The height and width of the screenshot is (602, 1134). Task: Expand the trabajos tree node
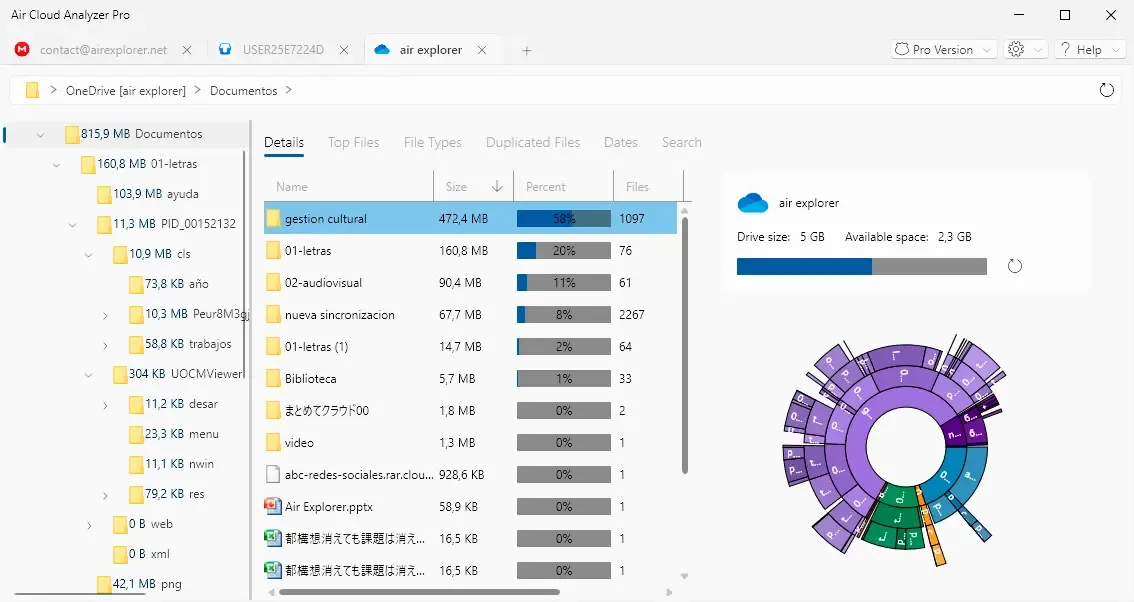105,346
